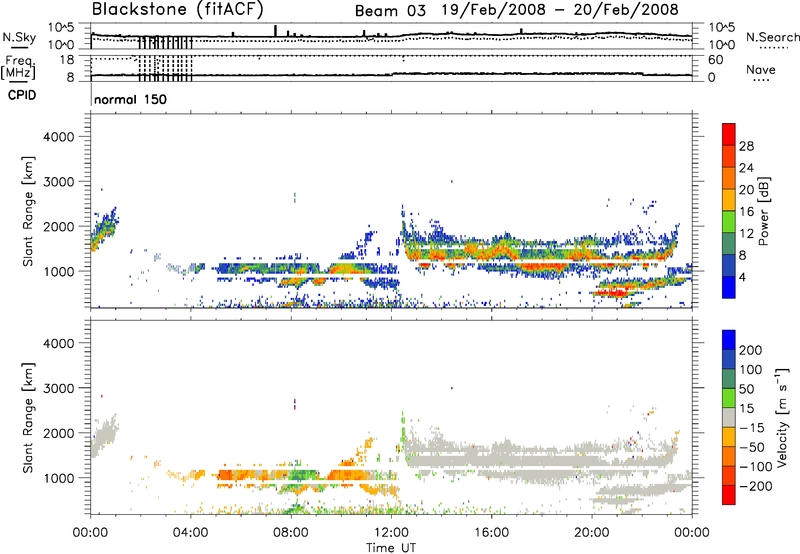Click the '50' label on the Velocity colorbar
800x554 pixels.
click(x=746, y=389)
